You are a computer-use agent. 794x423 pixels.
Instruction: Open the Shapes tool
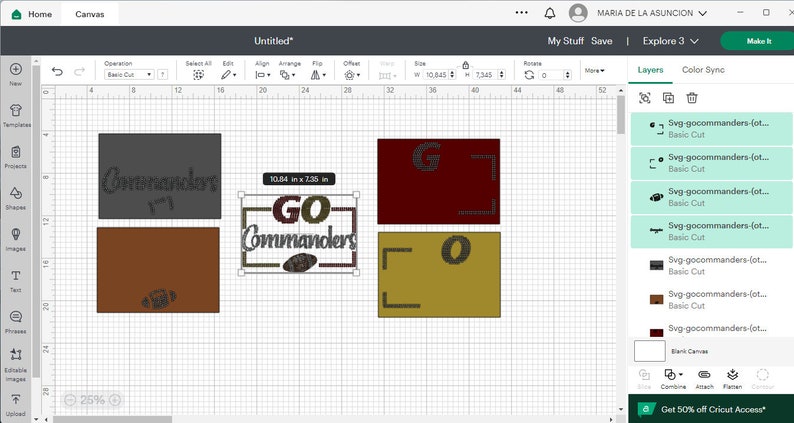pos(16,198)
